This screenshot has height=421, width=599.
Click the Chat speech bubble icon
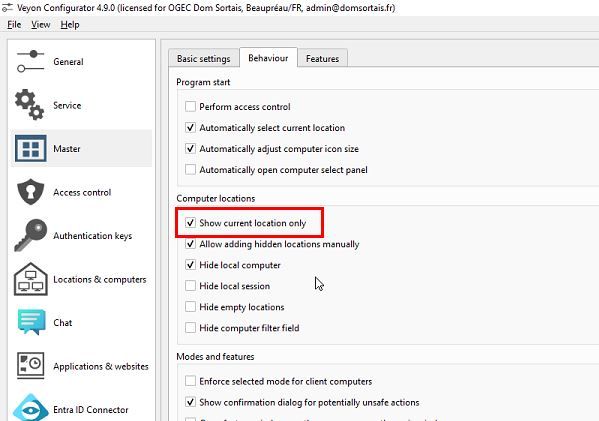click(31, 322)
